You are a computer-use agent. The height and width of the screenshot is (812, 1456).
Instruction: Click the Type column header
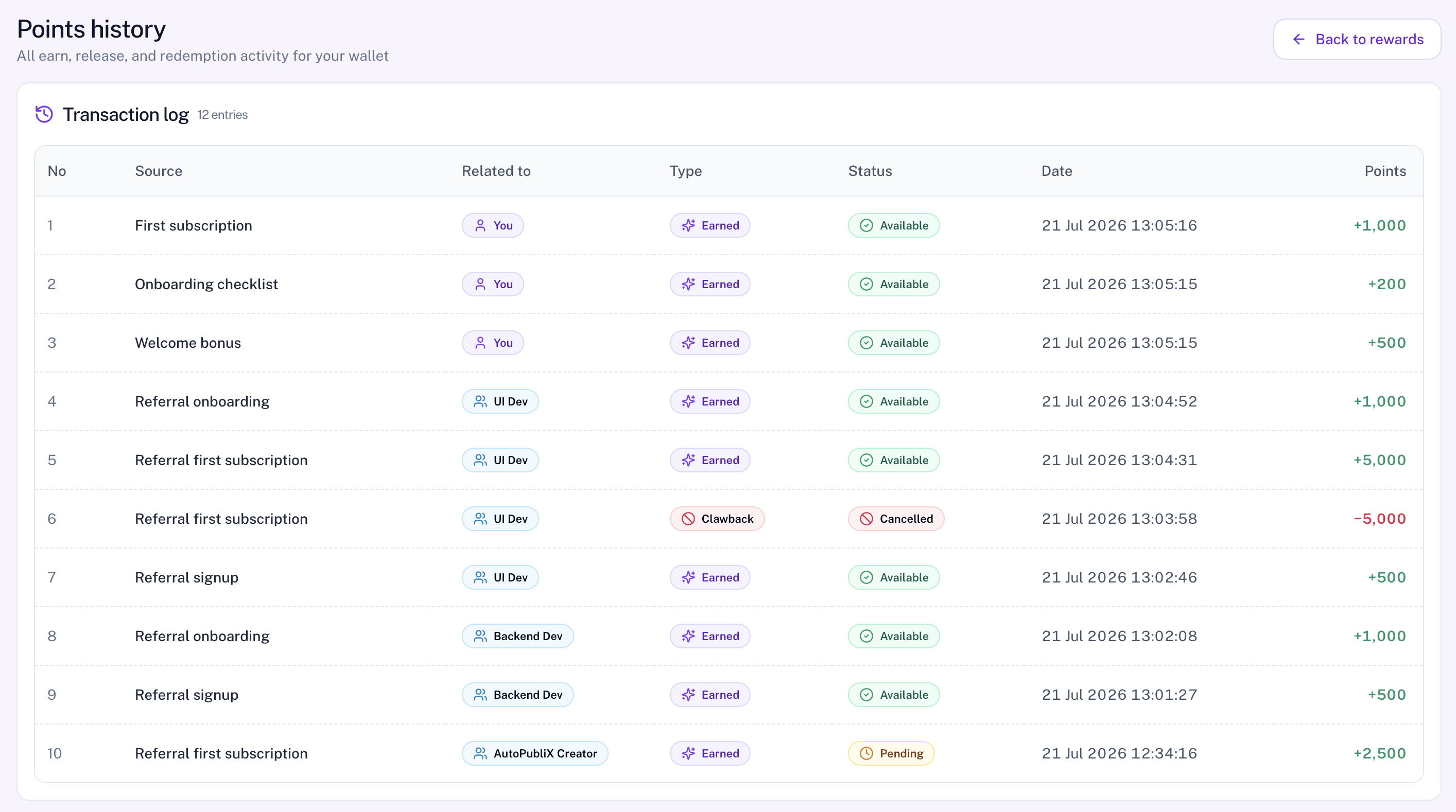tap(685, 171)
